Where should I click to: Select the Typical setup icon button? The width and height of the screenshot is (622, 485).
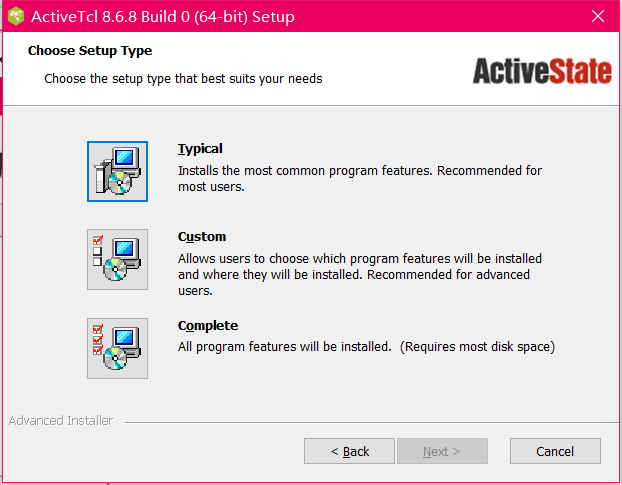[x=117, y=171]
